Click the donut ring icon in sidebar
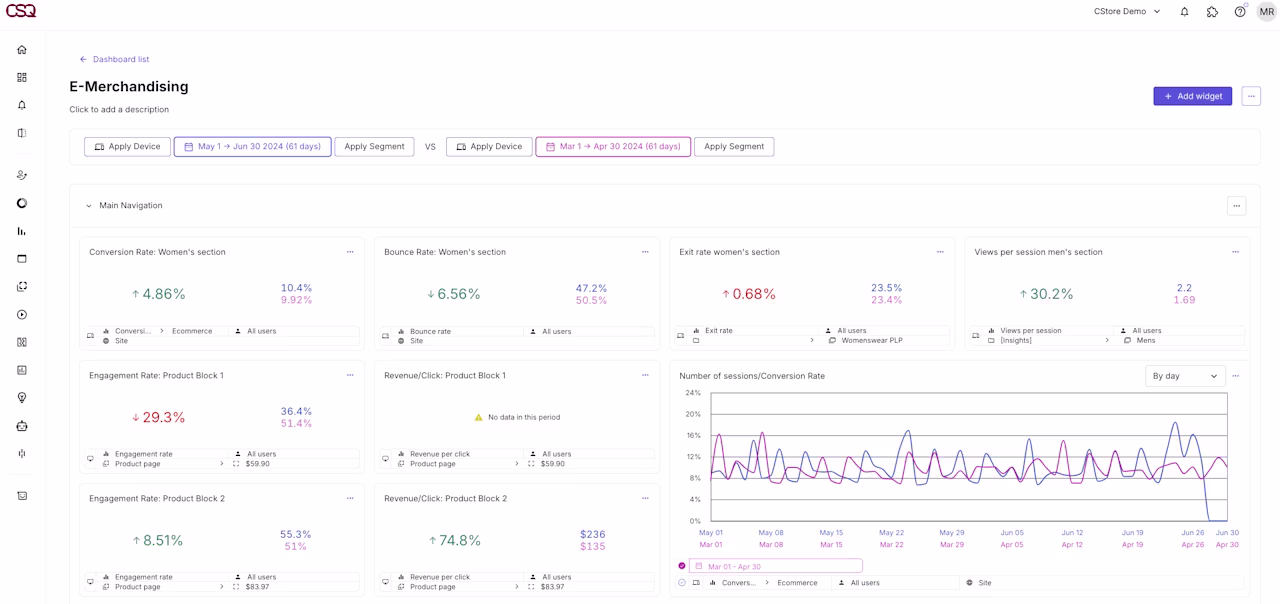This screenshot has height=604, width=1280. (x=22, y=203)
